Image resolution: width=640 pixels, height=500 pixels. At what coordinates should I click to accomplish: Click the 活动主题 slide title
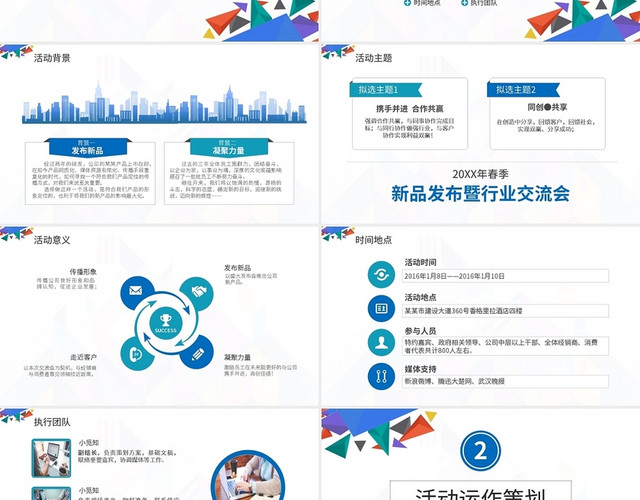point(373,58)
